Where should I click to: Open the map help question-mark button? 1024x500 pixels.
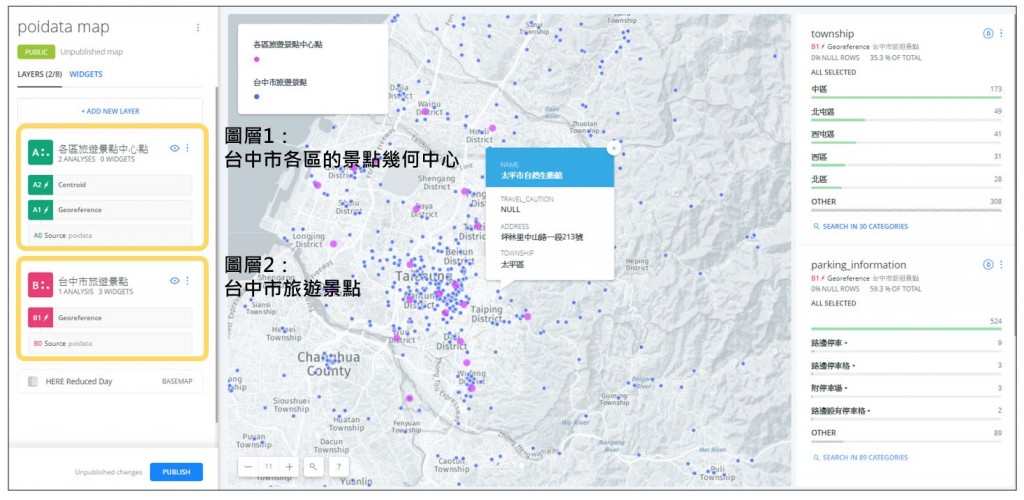click(339, 467)
